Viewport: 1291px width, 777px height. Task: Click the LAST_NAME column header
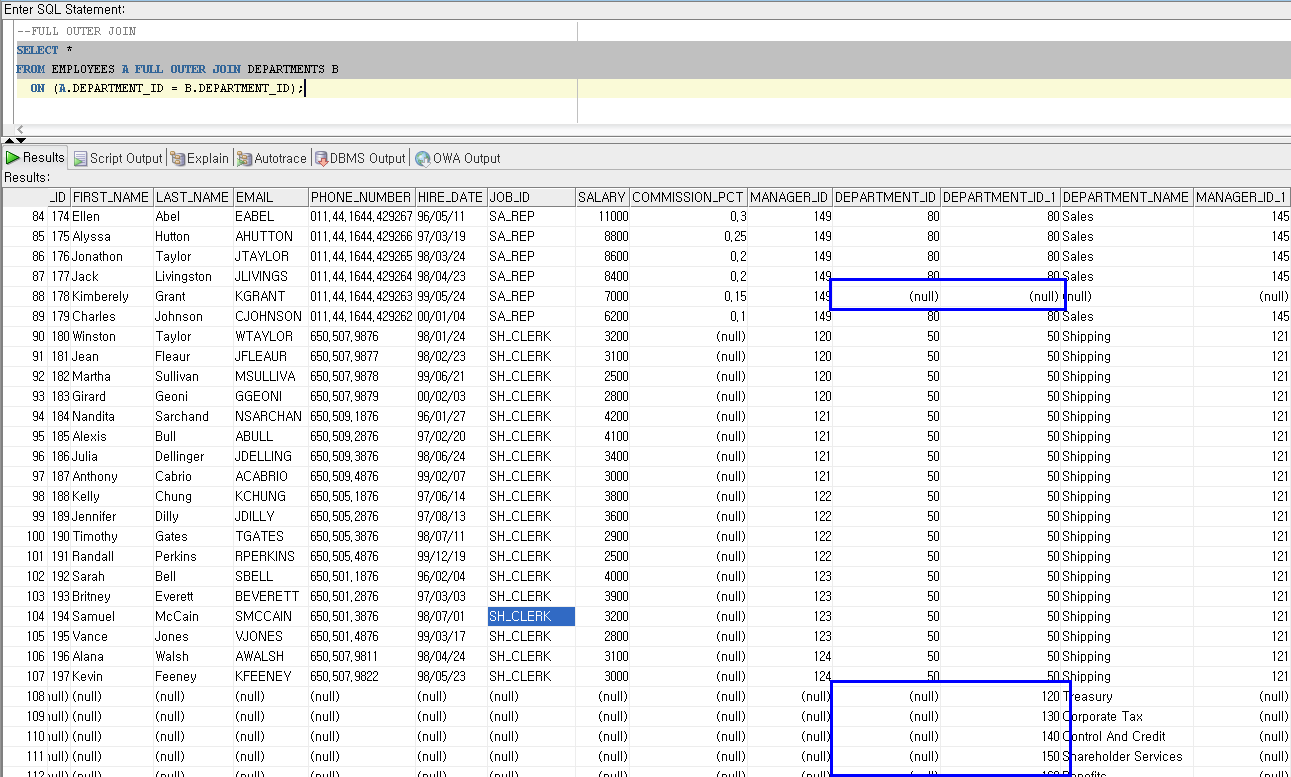[192, 197]
